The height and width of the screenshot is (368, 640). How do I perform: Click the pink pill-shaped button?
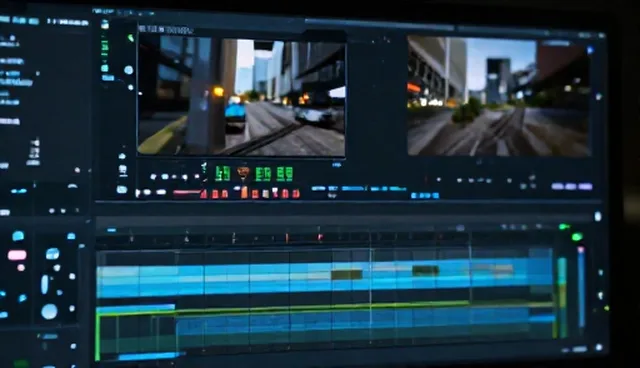pyautogui.click(x=17, y=255)
